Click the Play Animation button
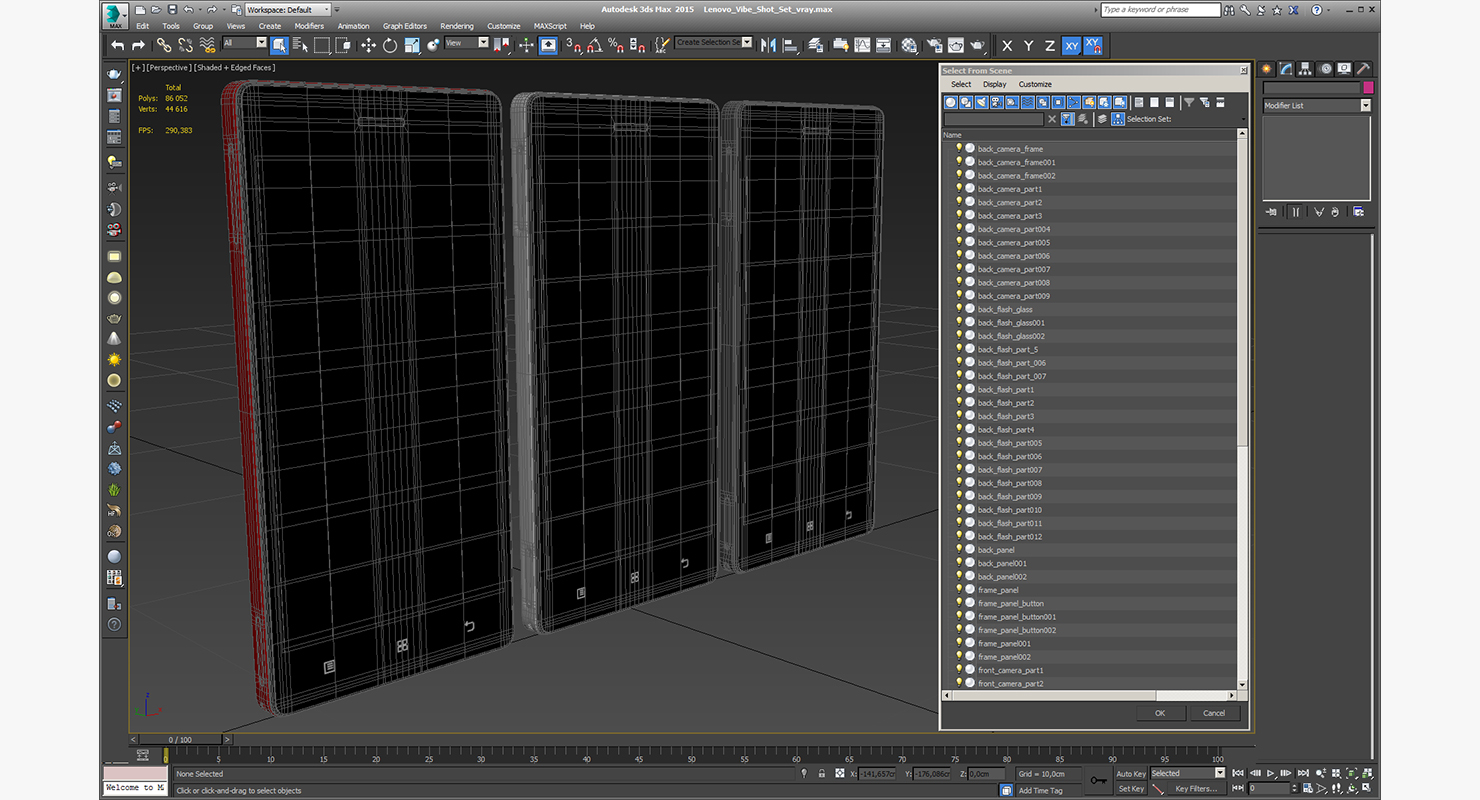This screenshot has height=800, width=1480. (x=1271, y=773)
